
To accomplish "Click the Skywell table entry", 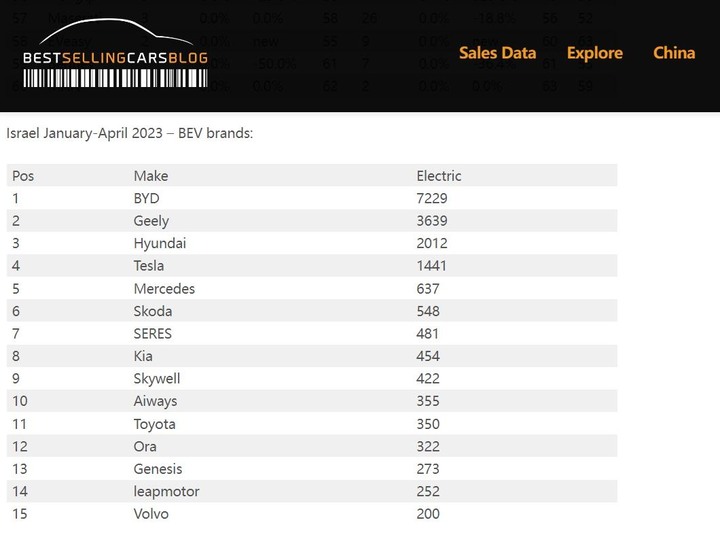I will 157,379.
